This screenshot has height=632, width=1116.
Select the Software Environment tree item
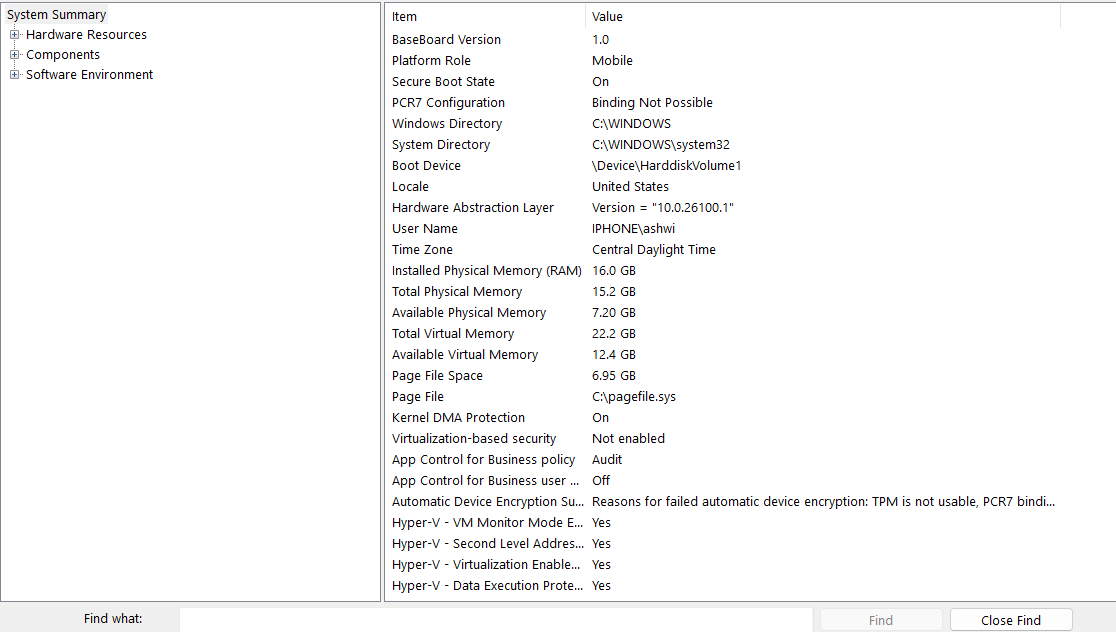(89, 74)
